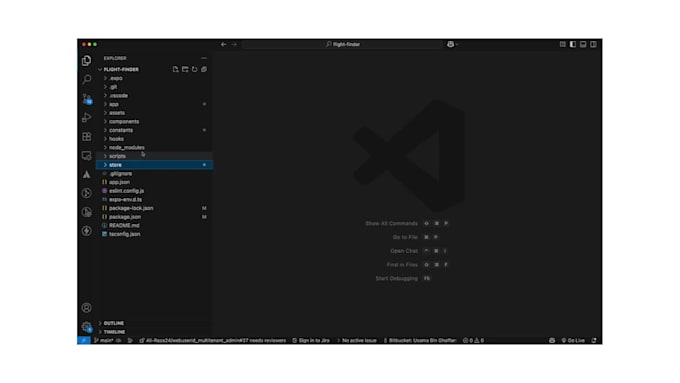Click the notifications bell in status bar
The image size is (680, 383).
(594, 340)
